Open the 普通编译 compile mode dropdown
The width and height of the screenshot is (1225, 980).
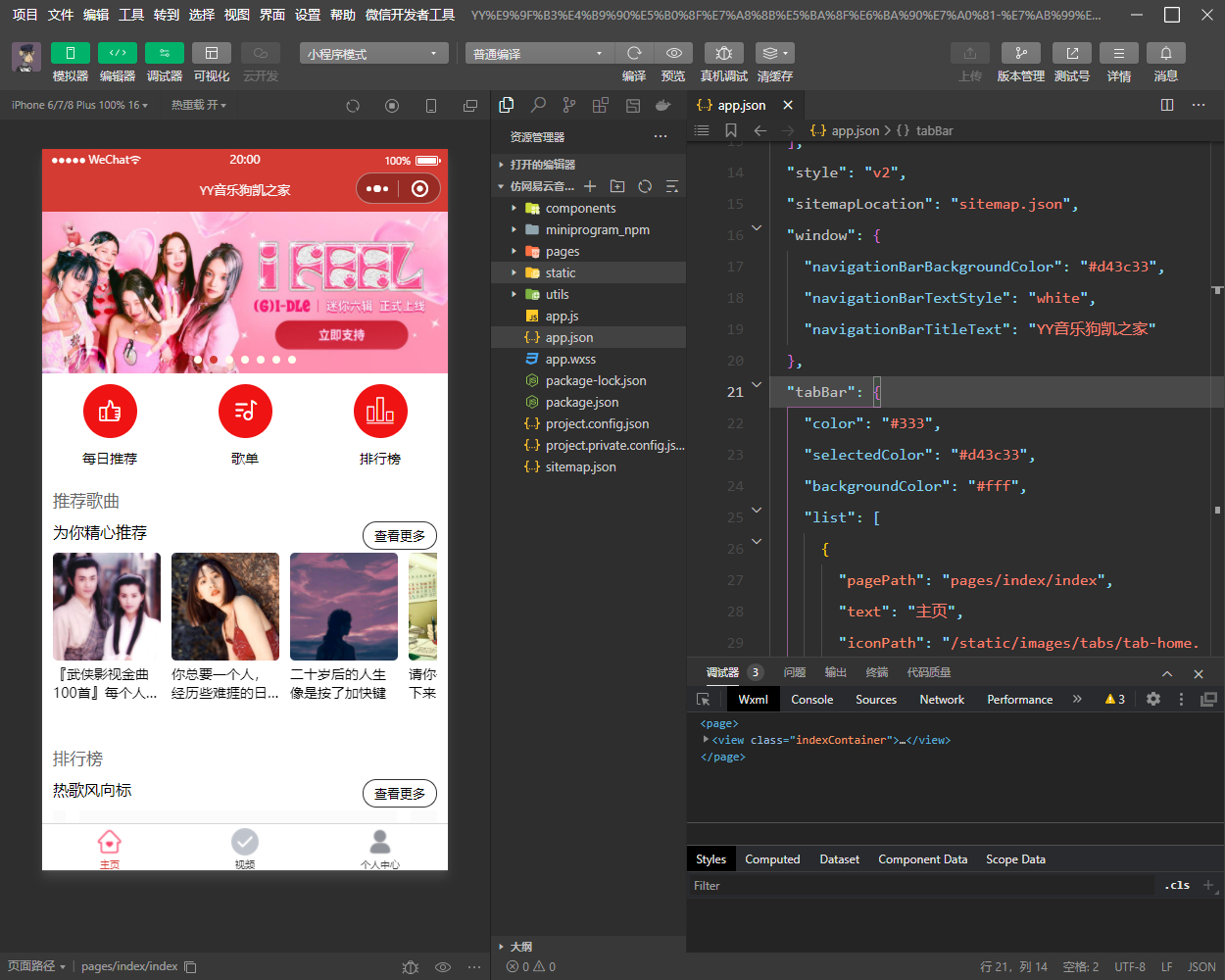pyautogui.click(x=539, y=54)
